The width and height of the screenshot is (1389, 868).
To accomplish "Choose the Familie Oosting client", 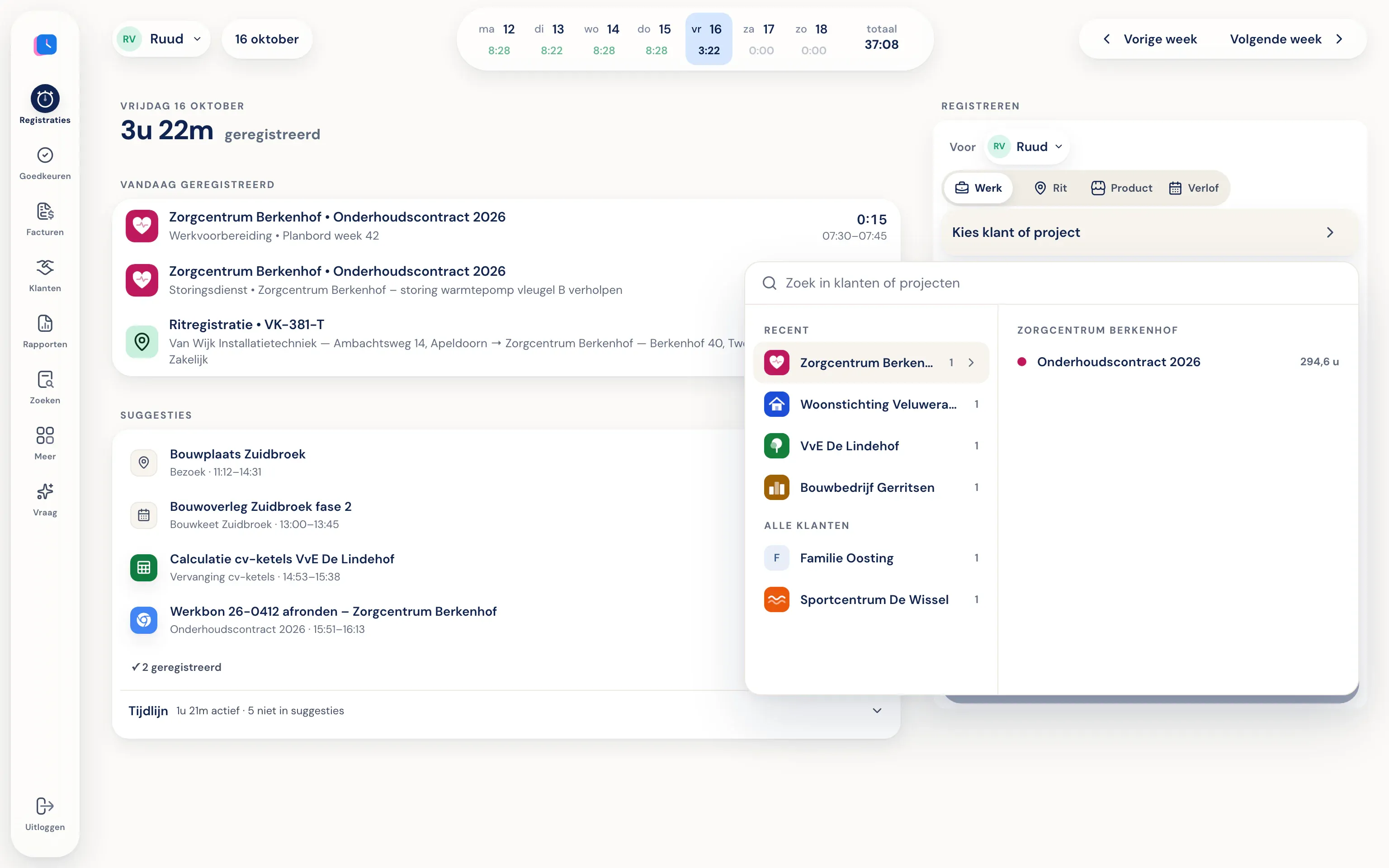I will click(871, 558).
